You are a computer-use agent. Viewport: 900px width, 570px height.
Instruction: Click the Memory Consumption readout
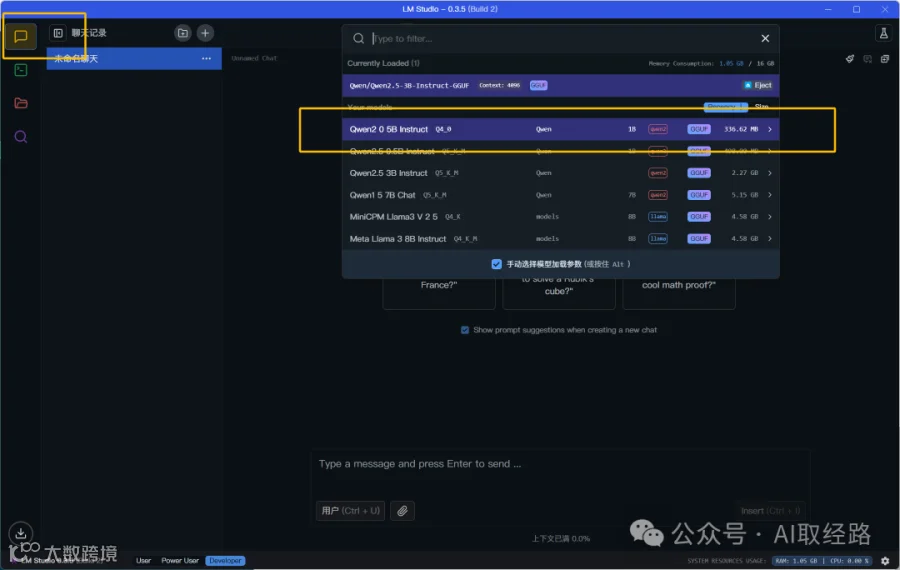(x=711, y=63)
